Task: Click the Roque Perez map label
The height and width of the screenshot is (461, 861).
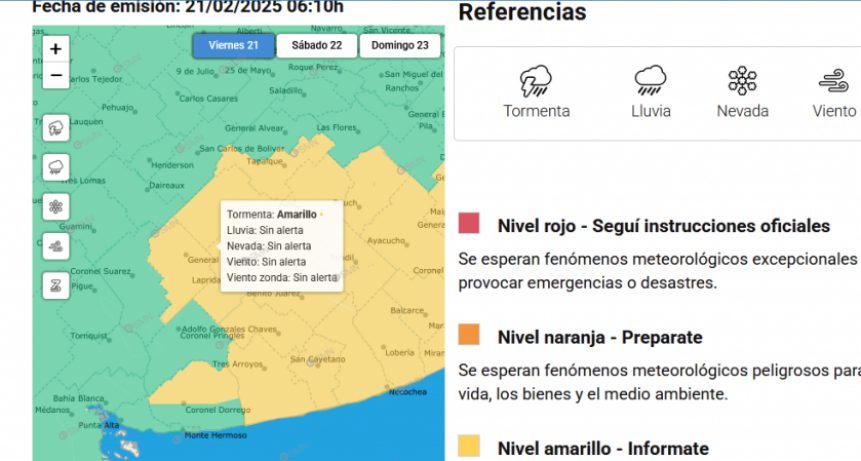Action: pyautogui.click(x=313, y=67)
